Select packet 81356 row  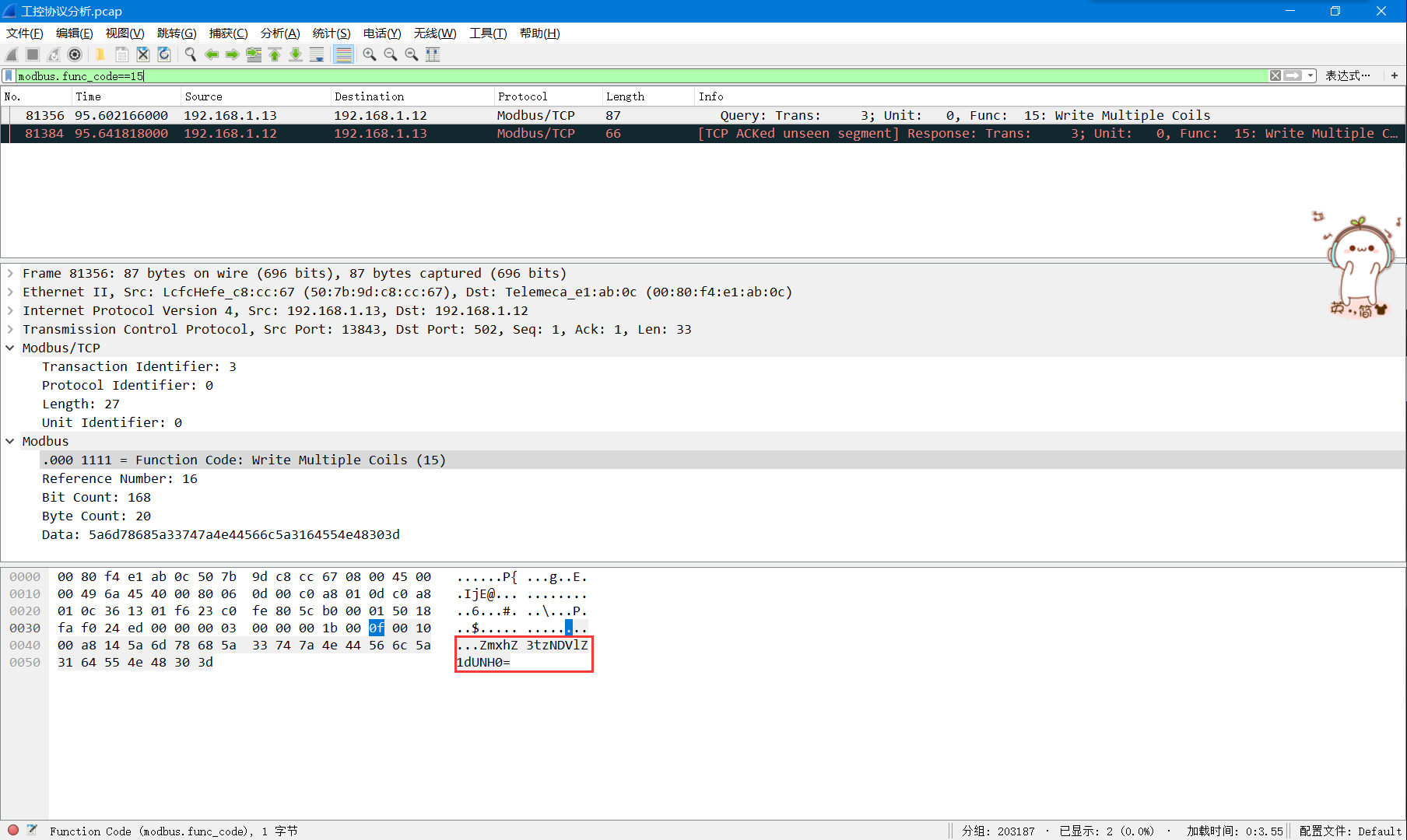point(703,115)
